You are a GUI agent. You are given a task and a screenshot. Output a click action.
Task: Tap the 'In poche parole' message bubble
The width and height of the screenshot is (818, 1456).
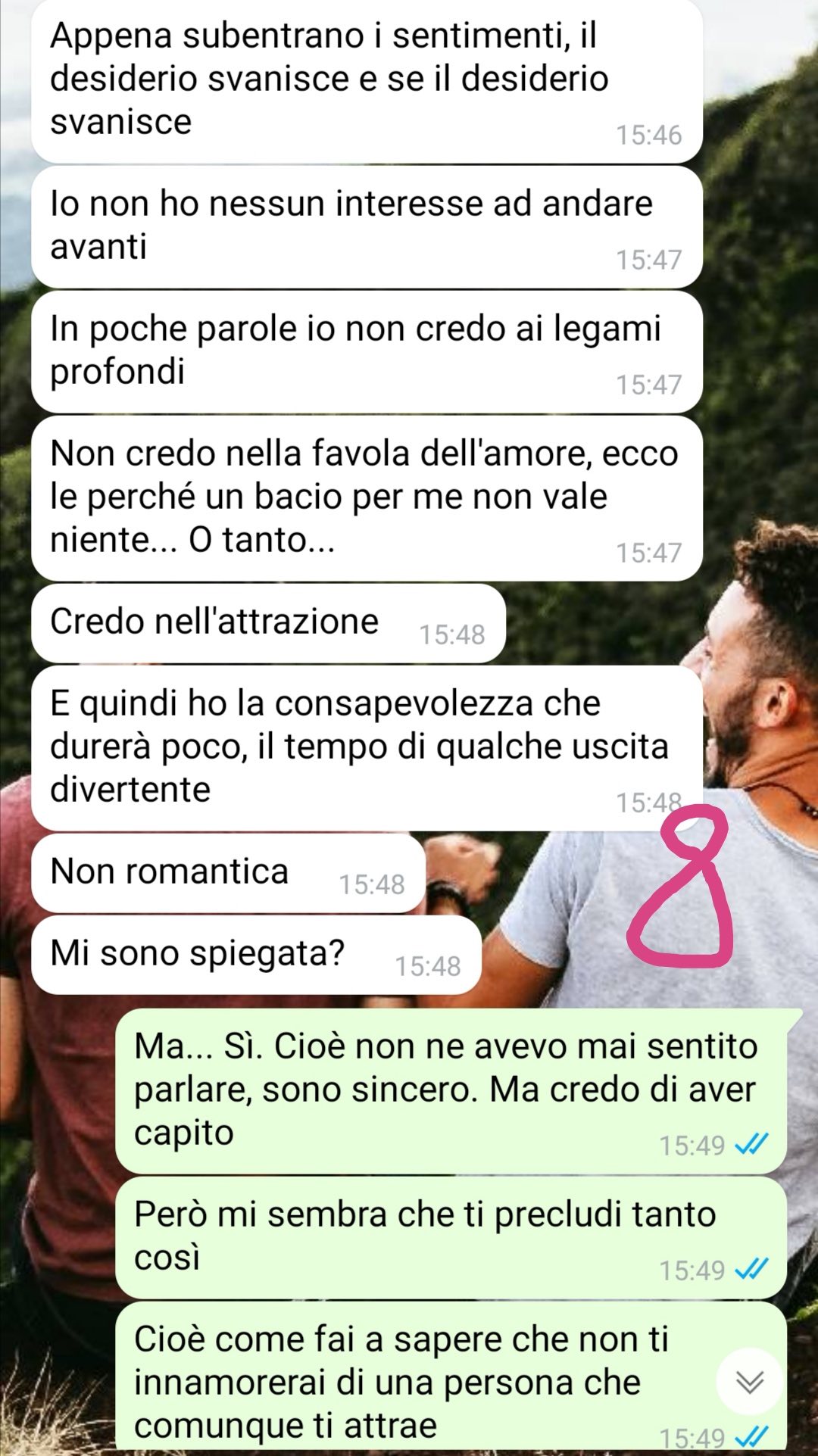pos(367,352)
